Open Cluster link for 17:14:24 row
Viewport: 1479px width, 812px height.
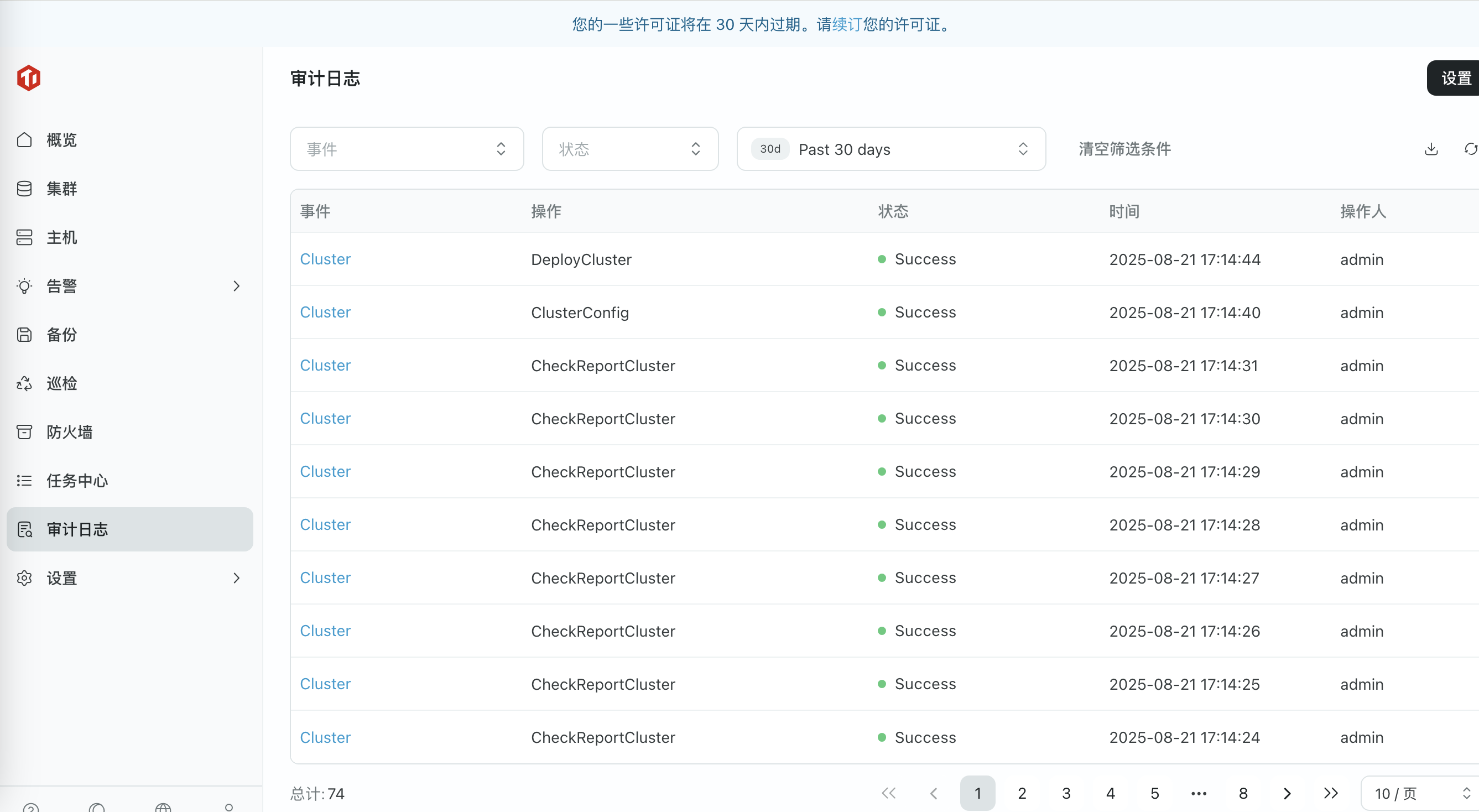[x=325, y=737]
